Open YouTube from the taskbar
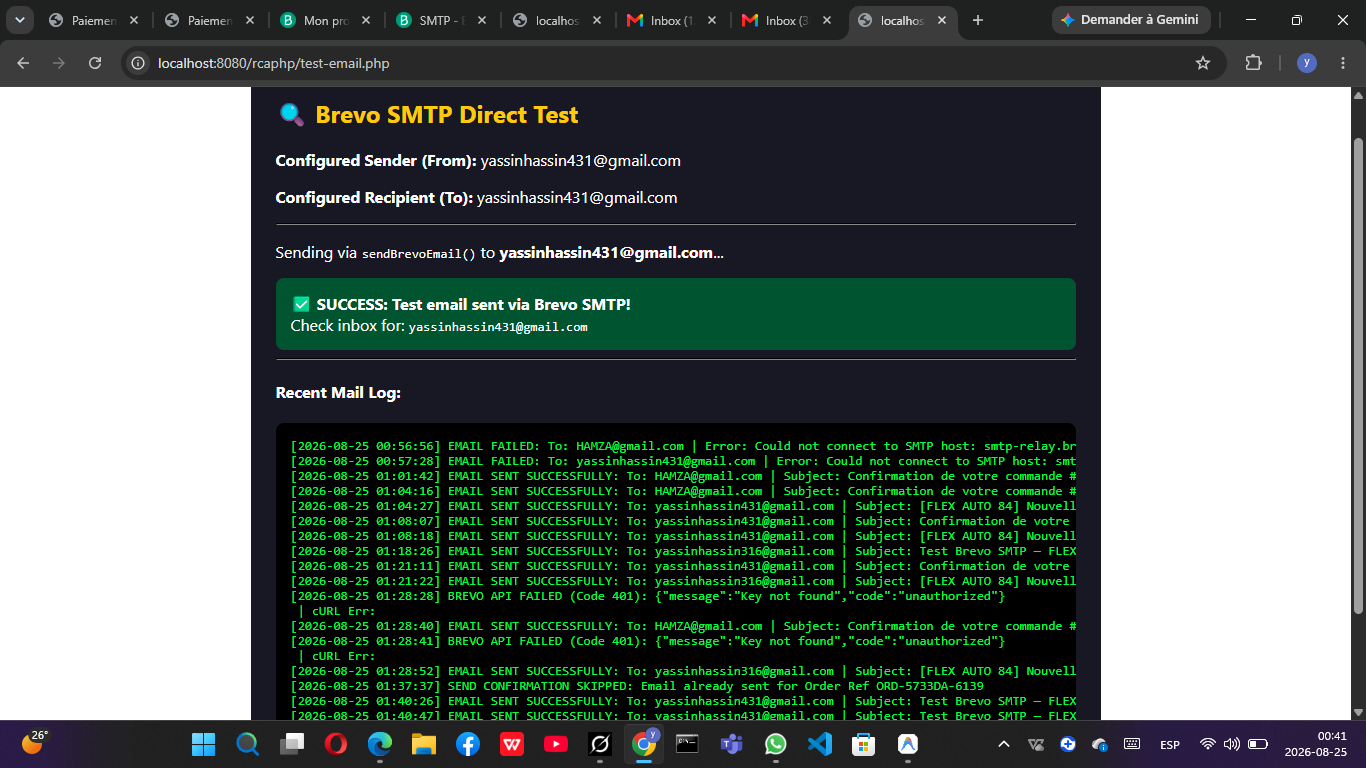This screenshot has width=1366, height=768. tap(556, 744)
